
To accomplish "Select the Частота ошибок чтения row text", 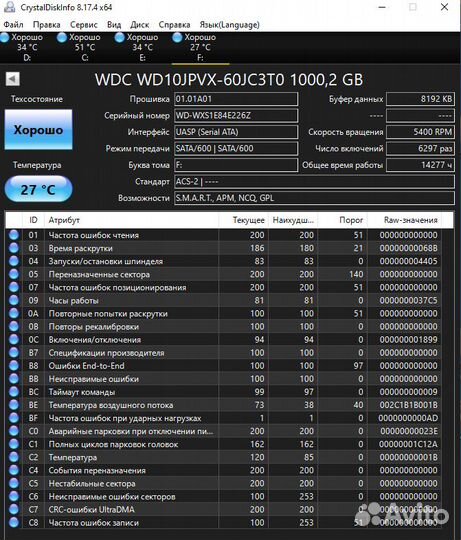I will [94, 235].
